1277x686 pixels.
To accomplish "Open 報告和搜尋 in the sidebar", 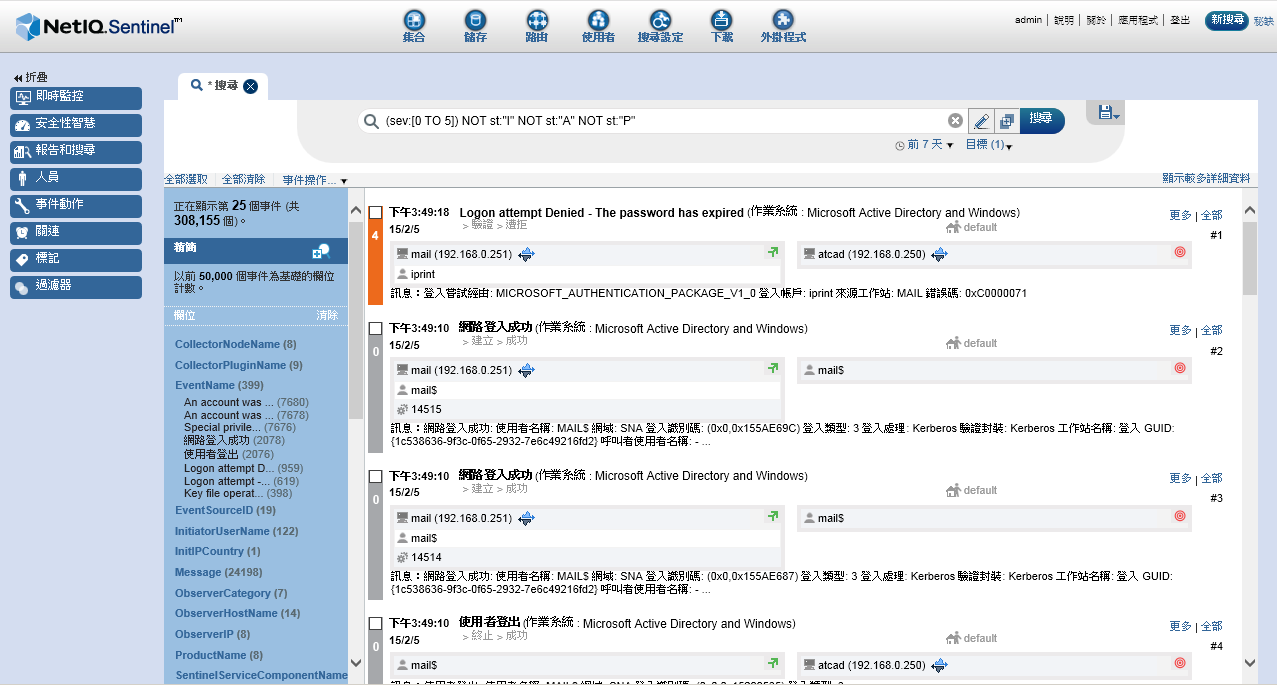I will [x=76, y=152].
